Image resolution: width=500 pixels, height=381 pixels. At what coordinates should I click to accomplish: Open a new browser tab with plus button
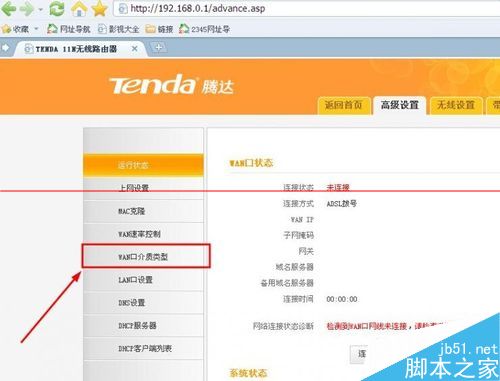click(x=159, y=48)
